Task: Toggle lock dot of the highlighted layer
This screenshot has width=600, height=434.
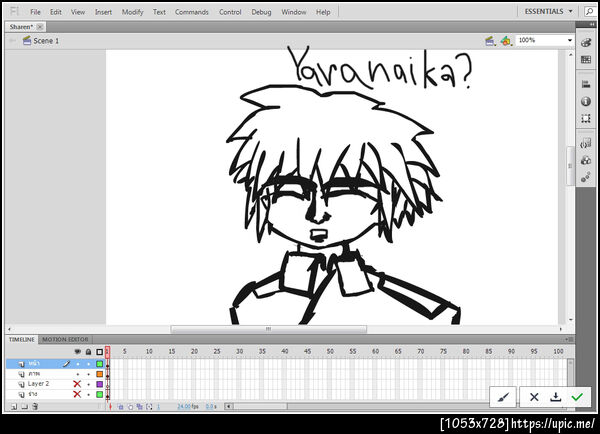Action: [x=88, y=364]
